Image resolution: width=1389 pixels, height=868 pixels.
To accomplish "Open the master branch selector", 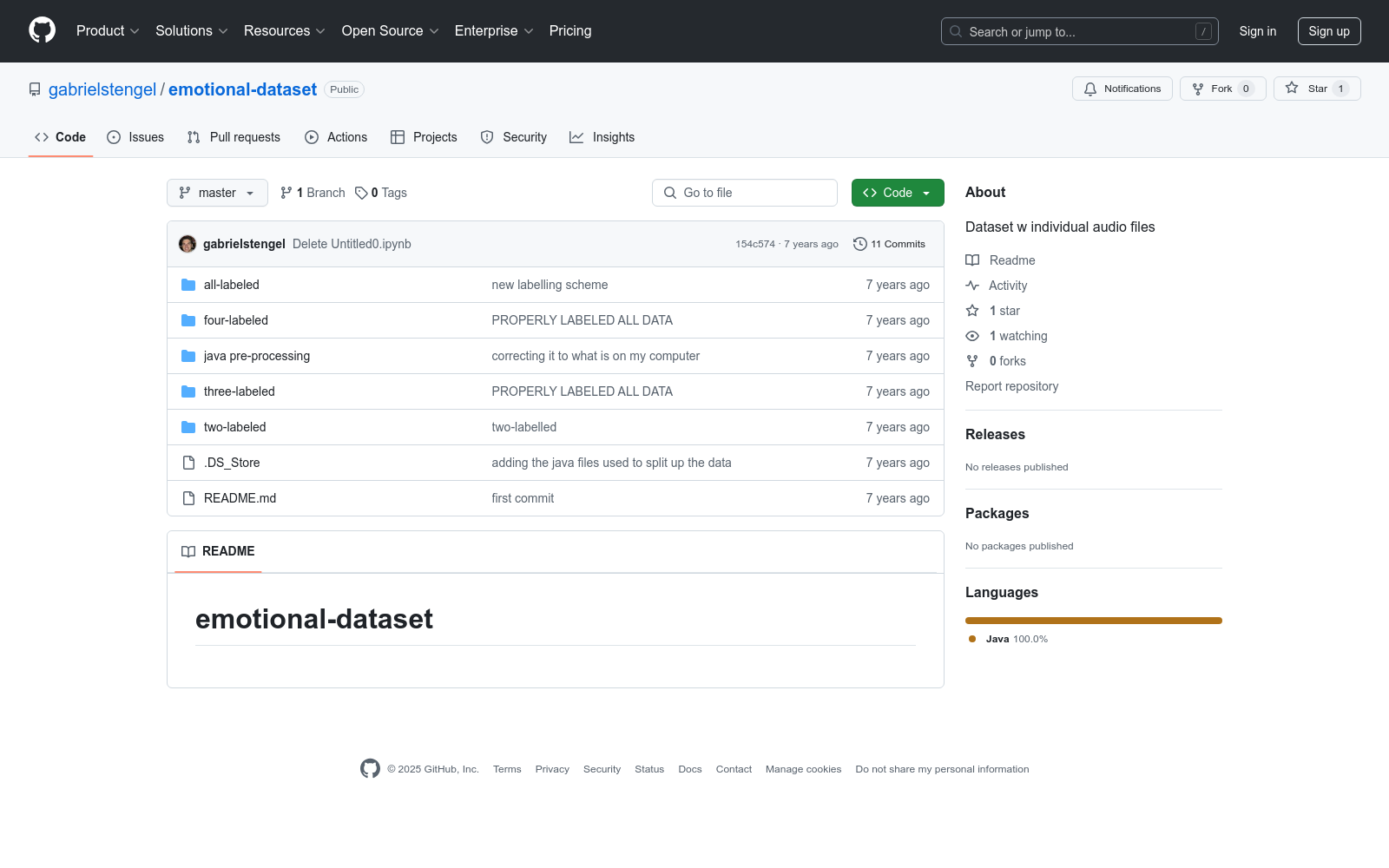I will 217,193.
